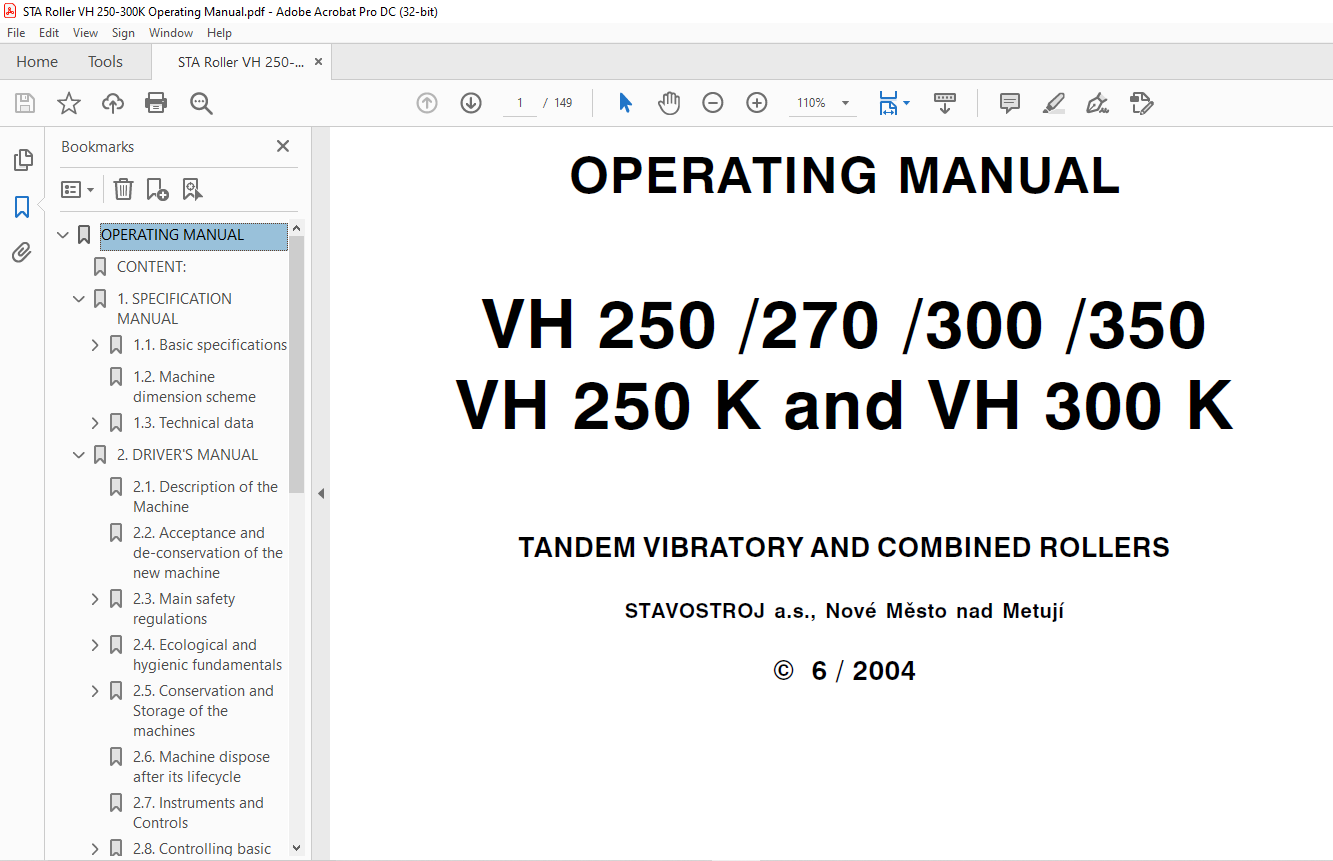The image size is (1333, 861).
Task: Open fit page options dropdown arrow
Action: coord(907,103)
